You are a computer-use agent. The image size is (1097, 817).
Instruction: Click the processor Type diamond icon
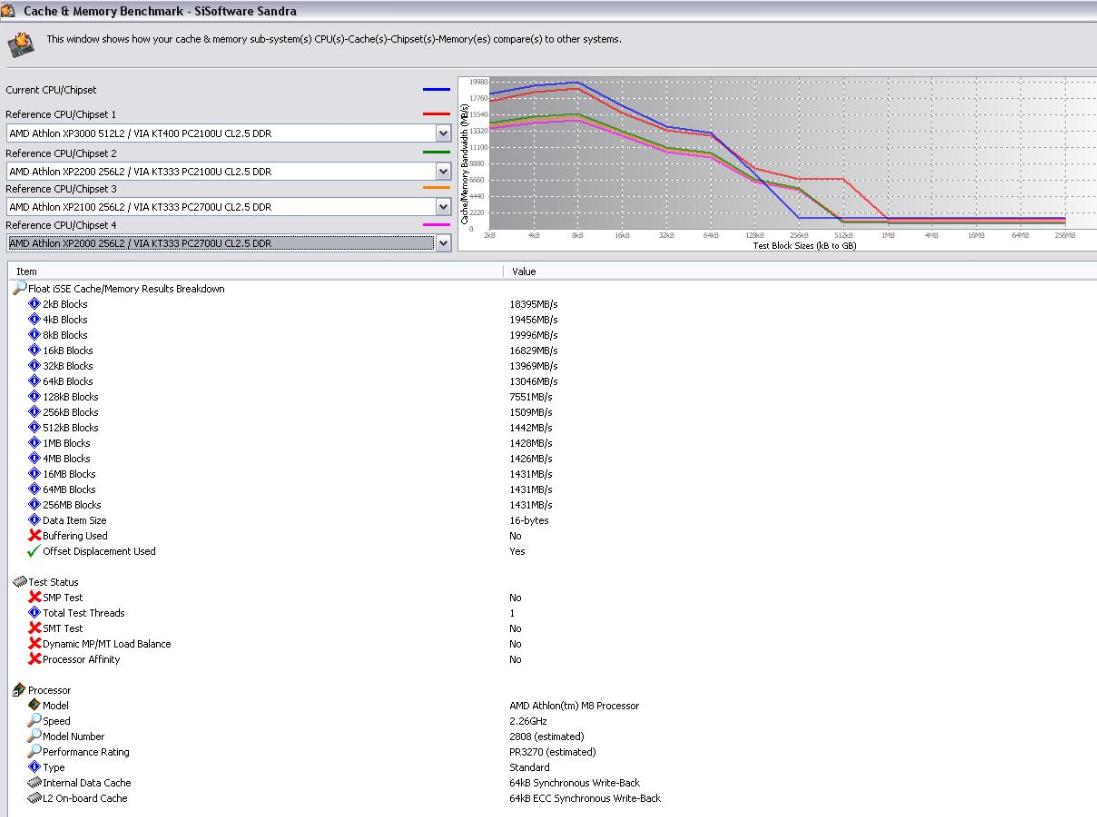point(34,767)
